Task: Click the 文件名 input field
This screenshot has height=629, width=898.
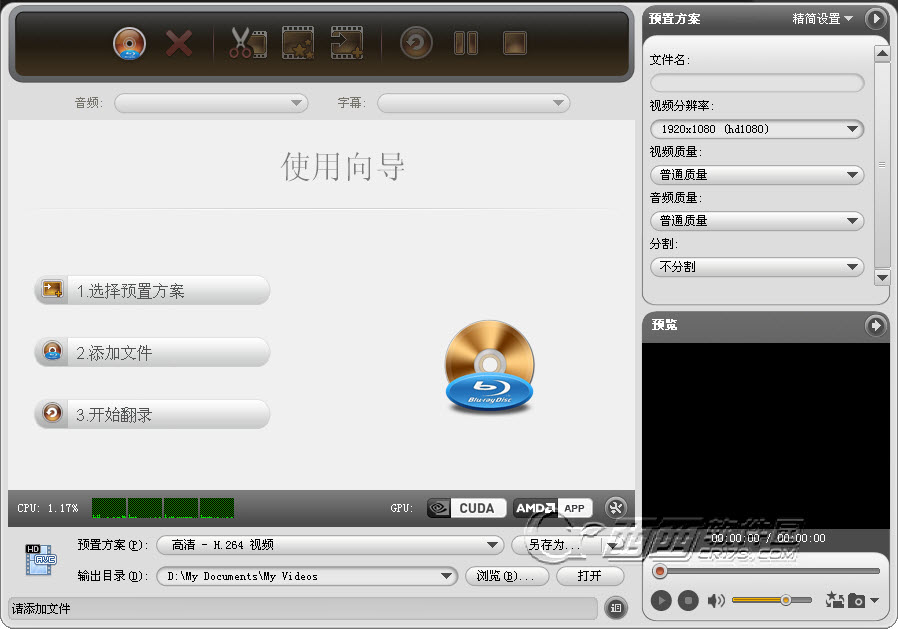Action: [x=757, y=83]
